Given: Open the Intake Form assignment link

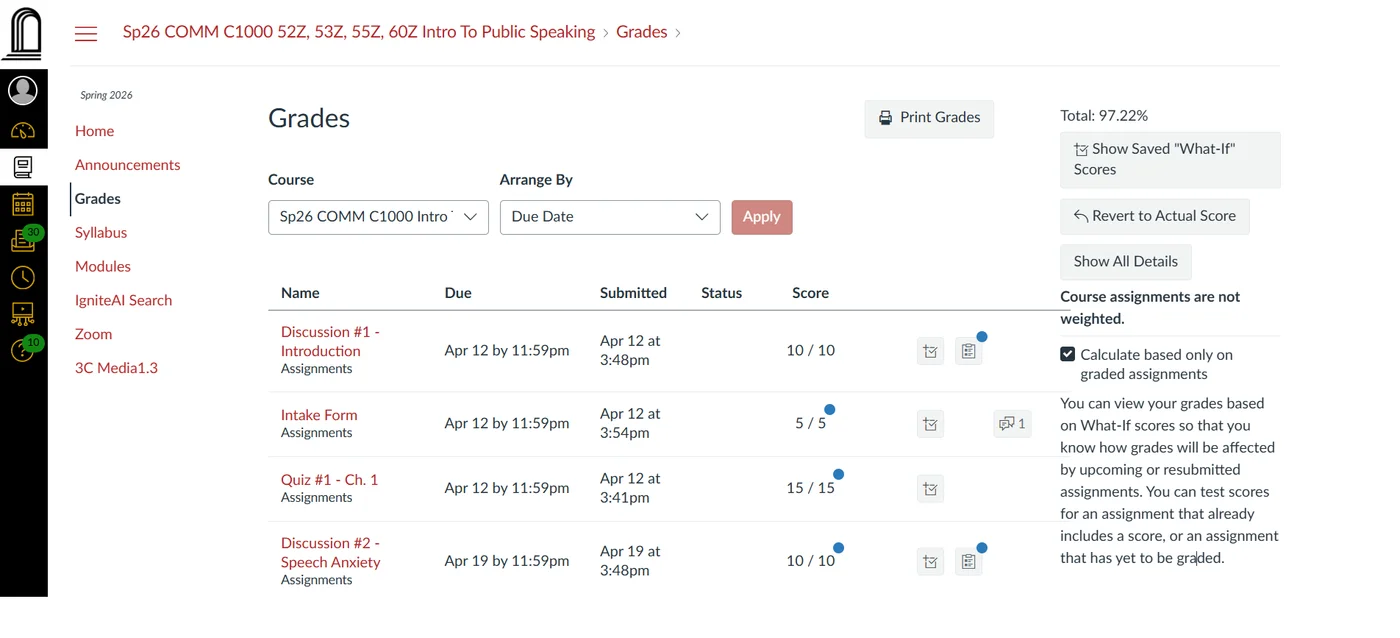Looking at the screenshot, I should click(319, 415).
